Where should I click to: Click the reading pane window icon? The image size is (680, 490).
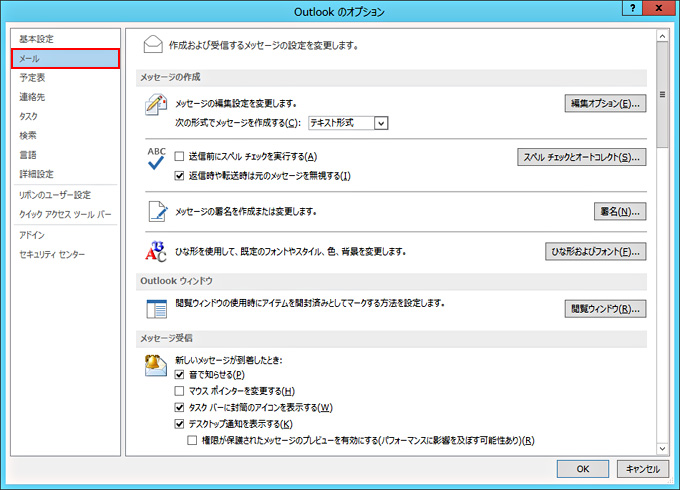pyautogui.click(x=156, y=308)
